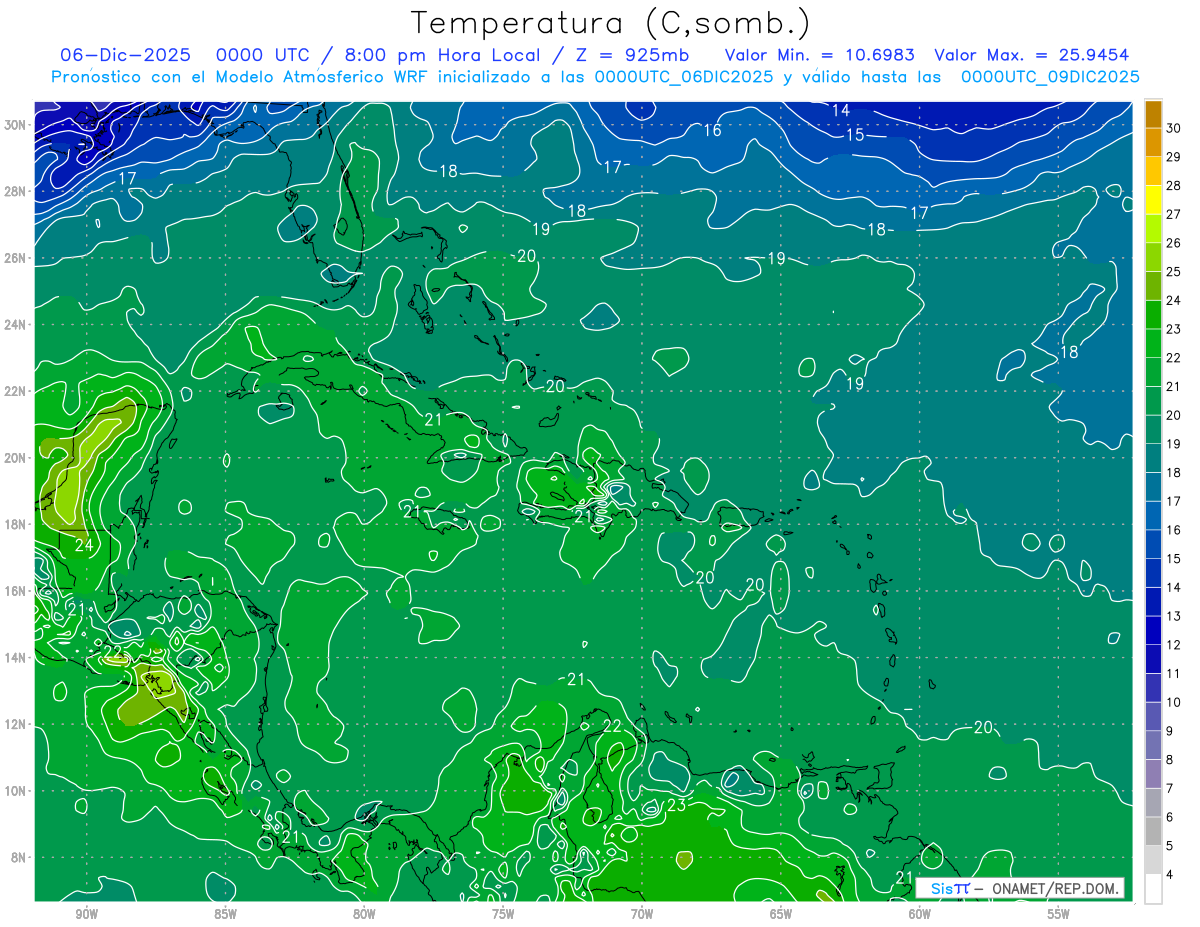The image size is (1200, 927).
Task: Click the "4" value on the color legend
Action: tap(1170, 875)
